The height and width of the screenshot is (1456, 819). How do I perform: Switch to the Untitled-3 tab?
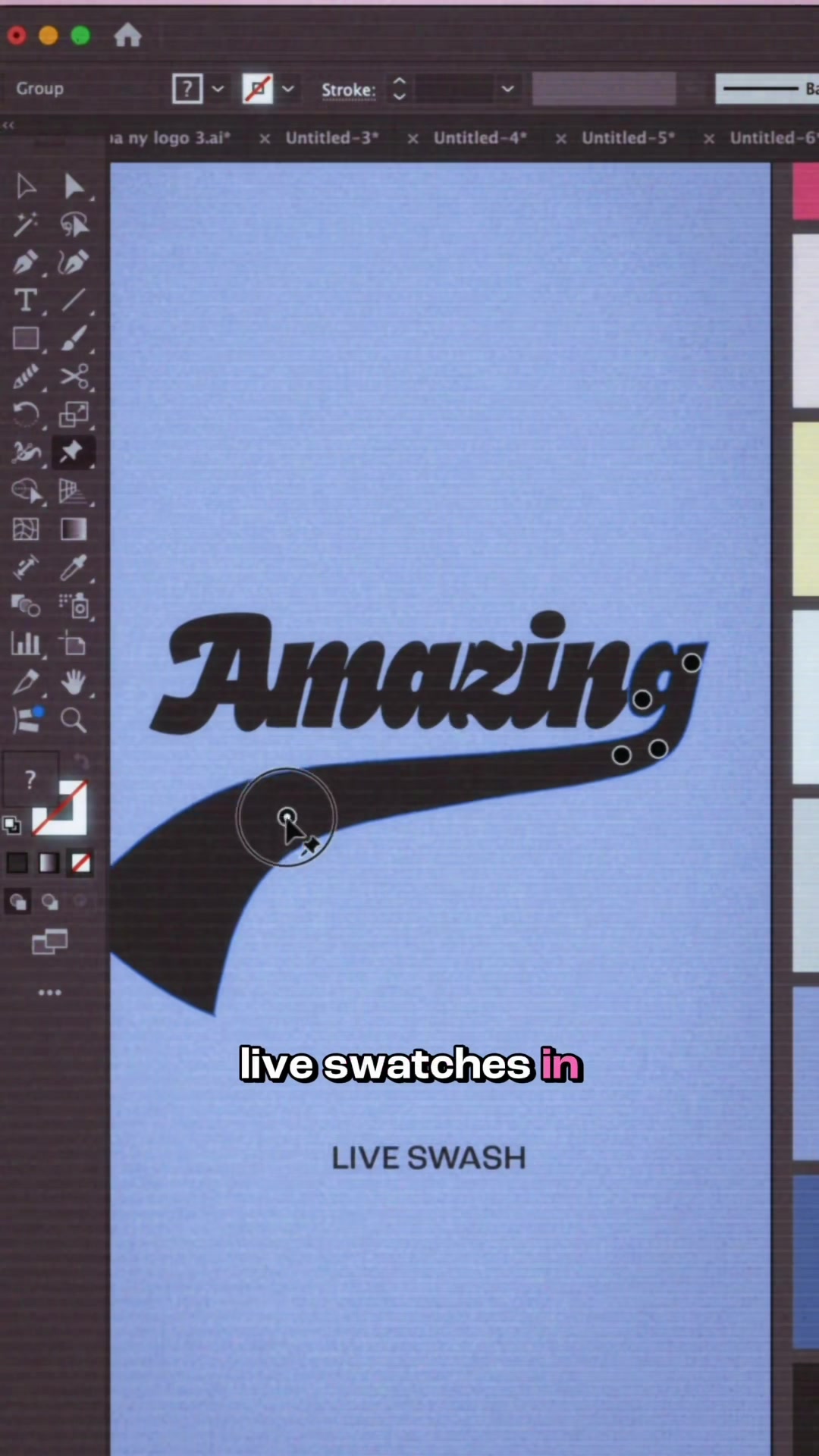(x=332, y=138)
